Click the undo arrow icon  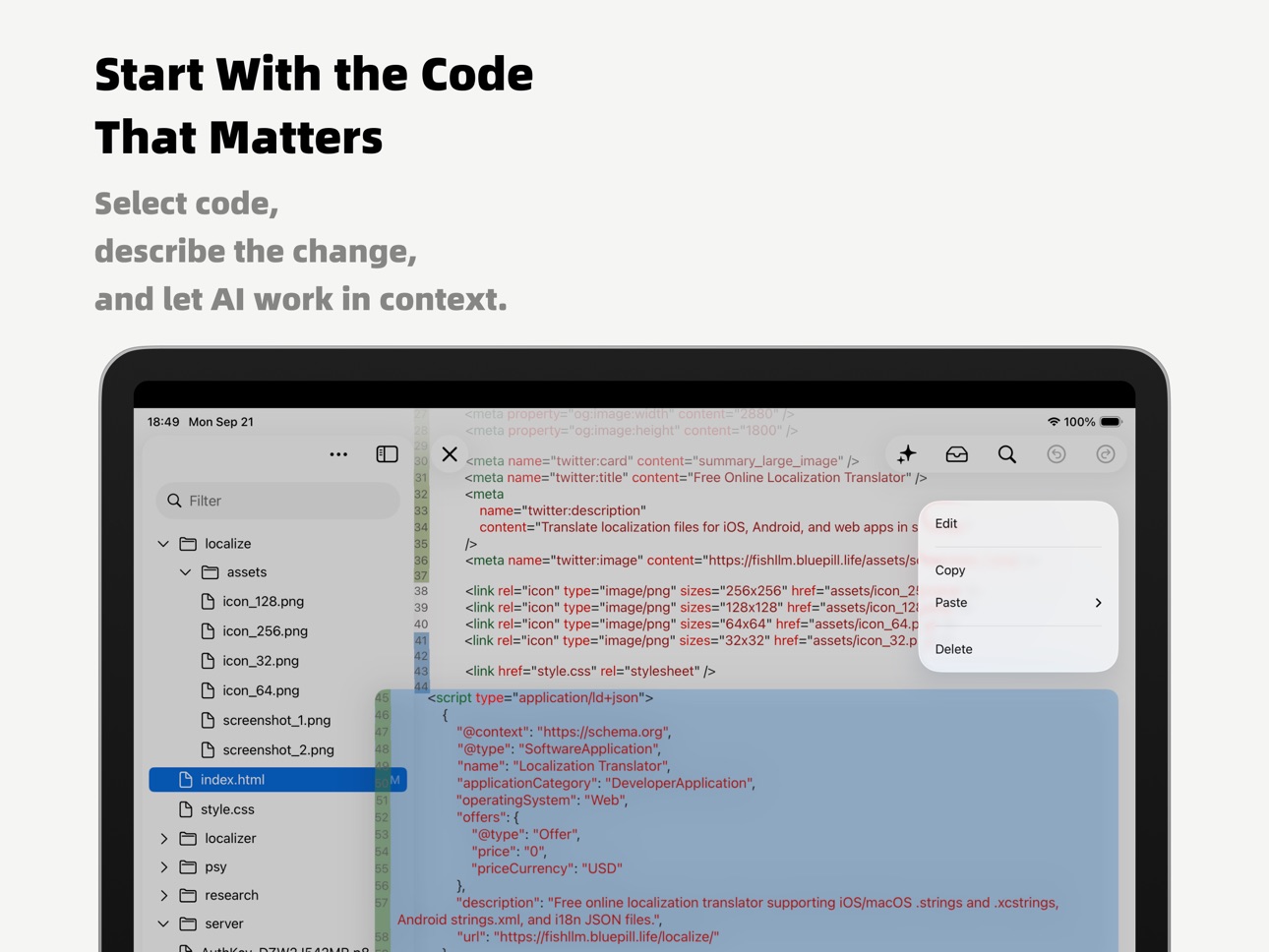(x=1057, y=454)
